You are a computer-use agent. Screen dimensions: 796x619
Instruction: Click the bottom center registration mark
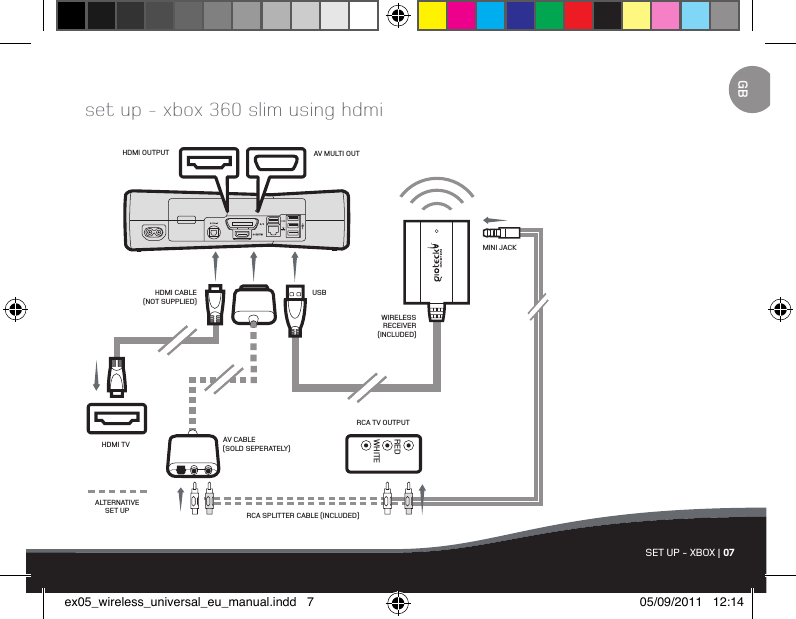(399, 603)
